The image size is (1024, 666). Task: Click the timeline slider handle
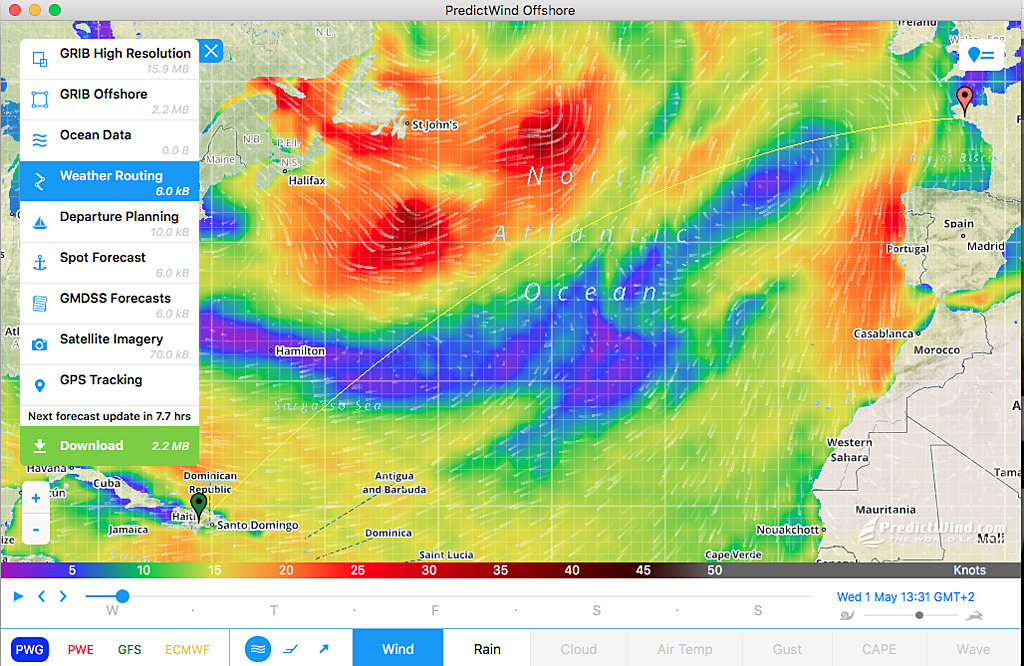coord(122,596)
